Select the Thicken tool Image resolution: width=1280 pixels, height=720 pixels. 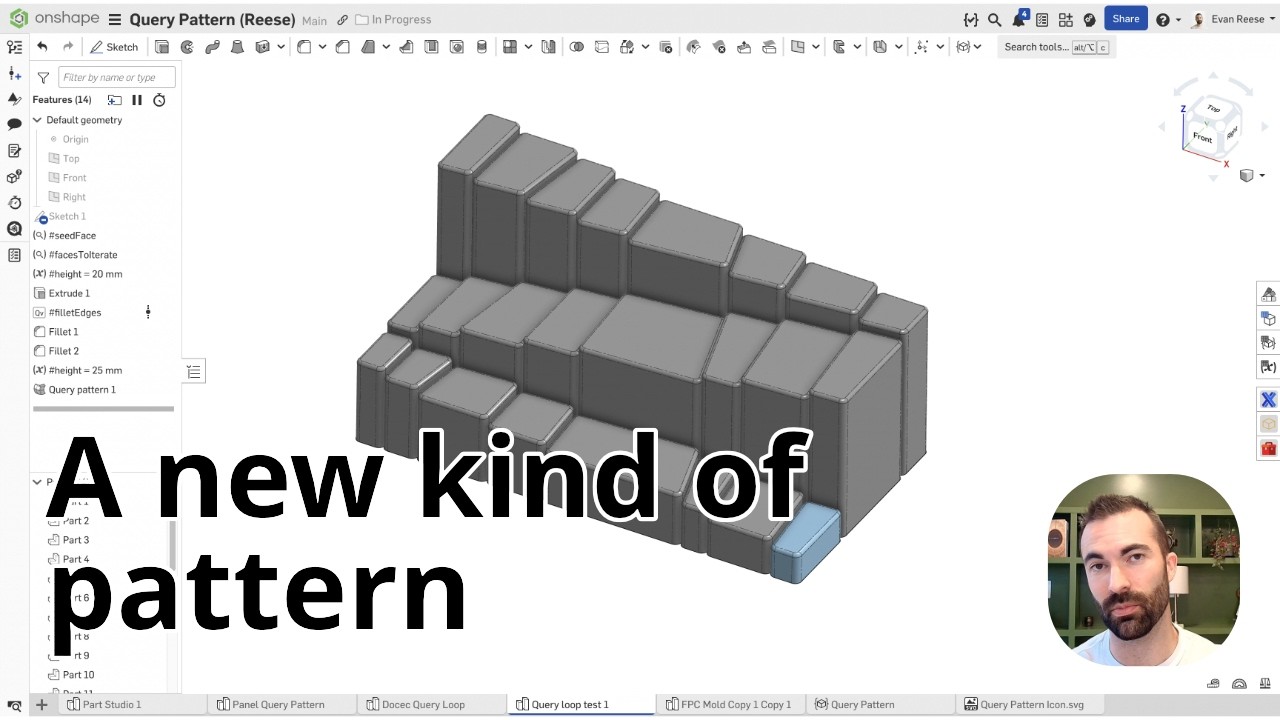(x=263, y=47)
